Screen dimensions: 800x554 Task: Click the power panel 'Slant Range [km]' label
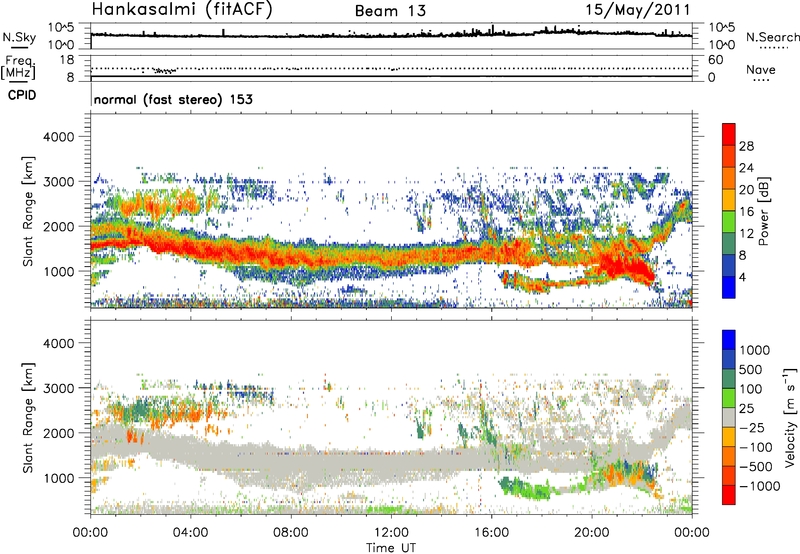click(x=28, y=211)
